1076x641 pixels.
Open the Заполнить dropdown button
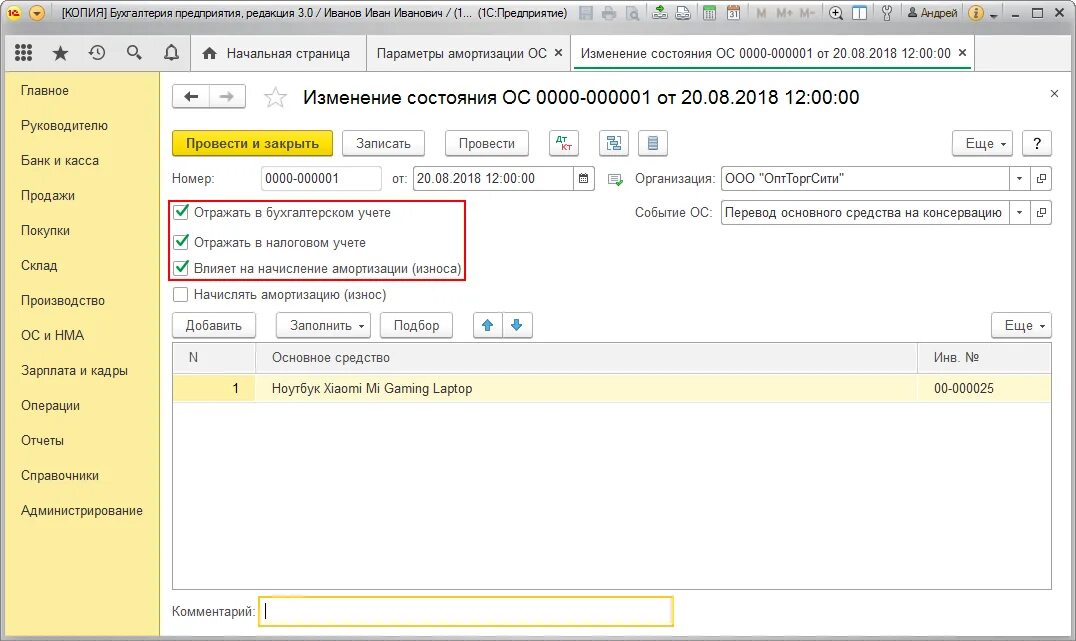point(323,325)
